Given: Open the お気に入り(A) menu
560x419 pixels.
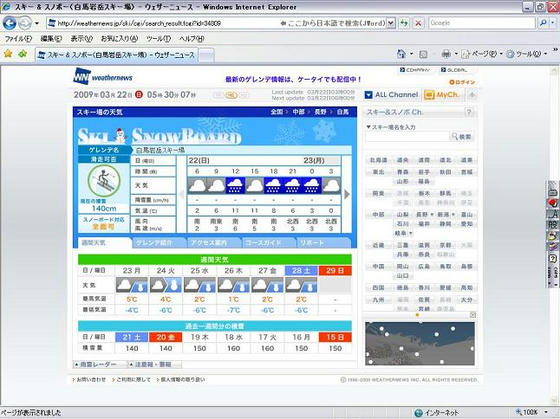Looking at the screenshot, I should click(119, 39).
